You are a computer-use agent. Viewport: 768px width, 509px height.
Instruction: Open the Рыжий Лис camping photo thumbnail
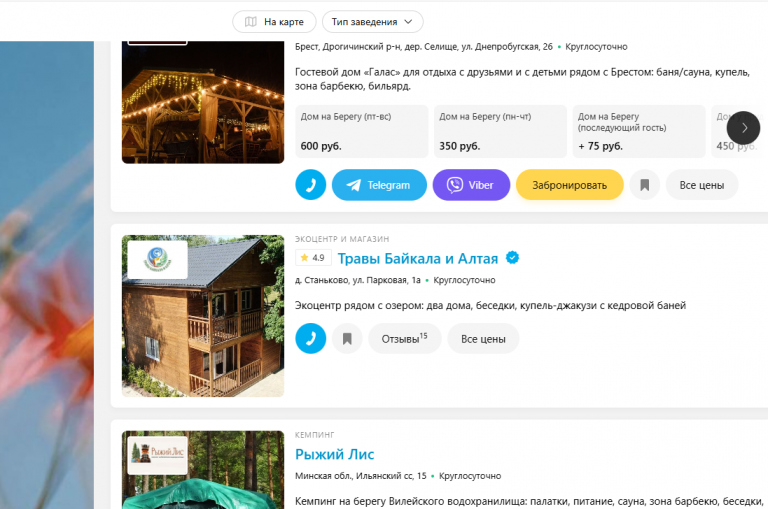tap(203, 470)
